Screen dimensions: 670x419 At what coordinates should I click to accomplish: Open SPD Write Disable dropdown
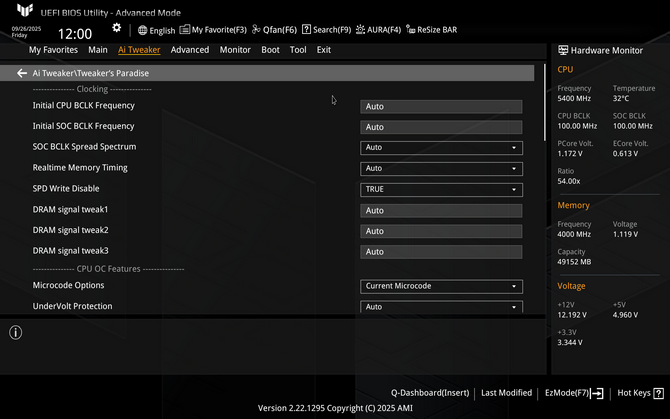click(x=441, y=190)
